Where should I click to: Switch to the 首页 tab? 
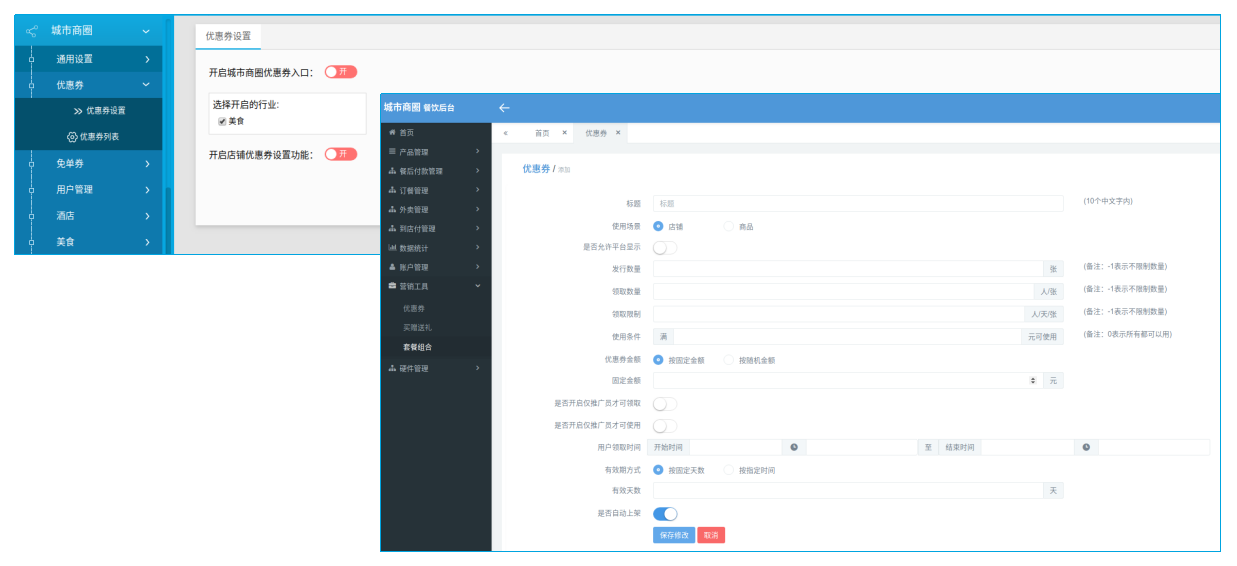(x=542, y=133)
